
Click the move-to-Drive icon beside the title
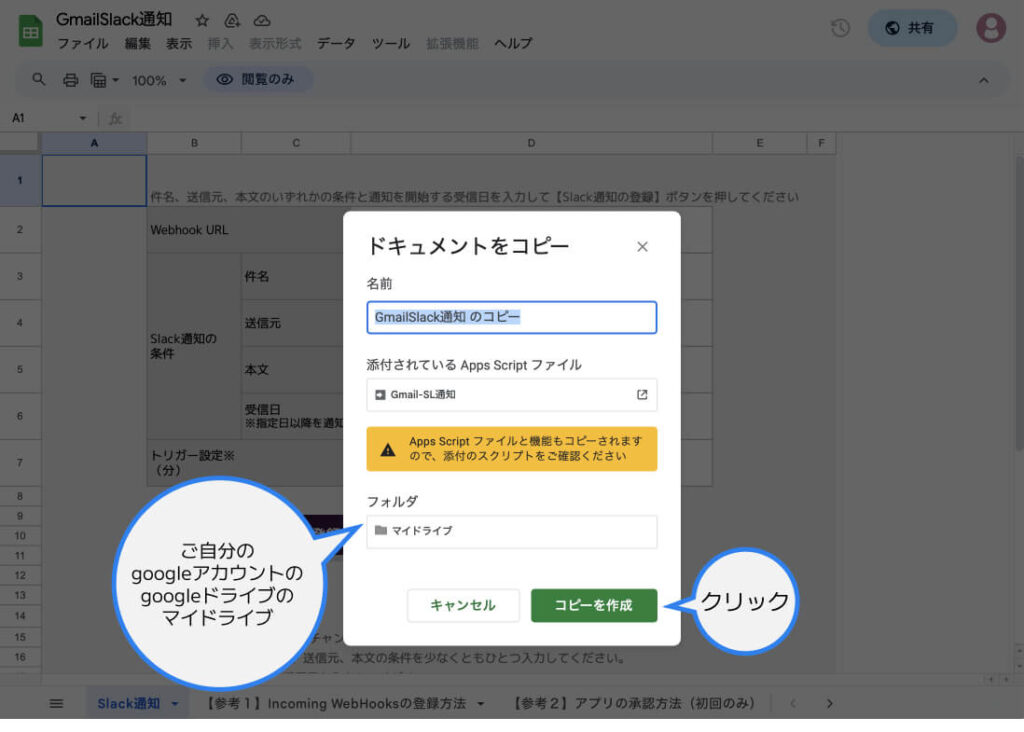click(232, 20)
